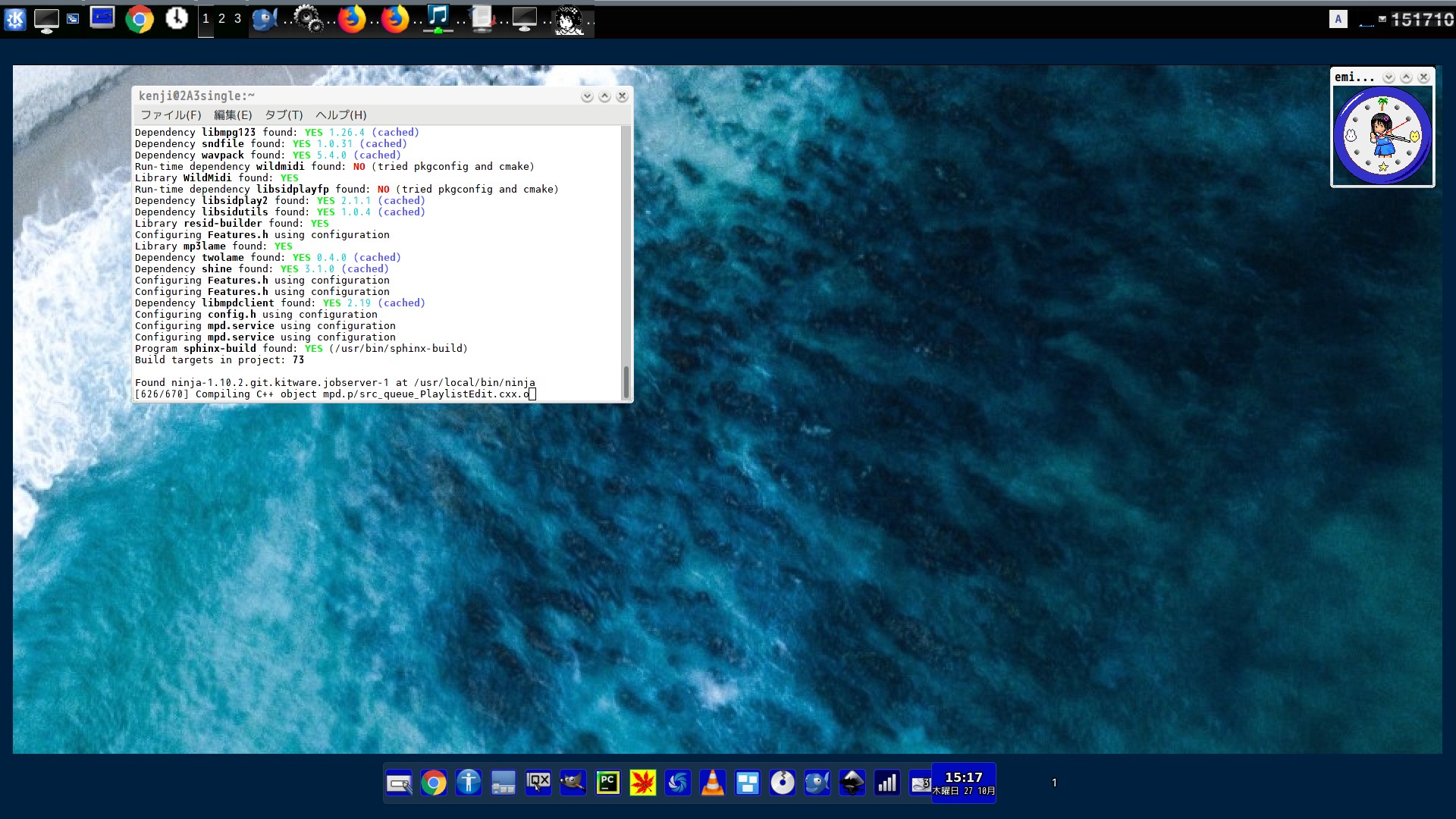
Task: Open the music player with green connection indicator
Action: tap(438, 19)
